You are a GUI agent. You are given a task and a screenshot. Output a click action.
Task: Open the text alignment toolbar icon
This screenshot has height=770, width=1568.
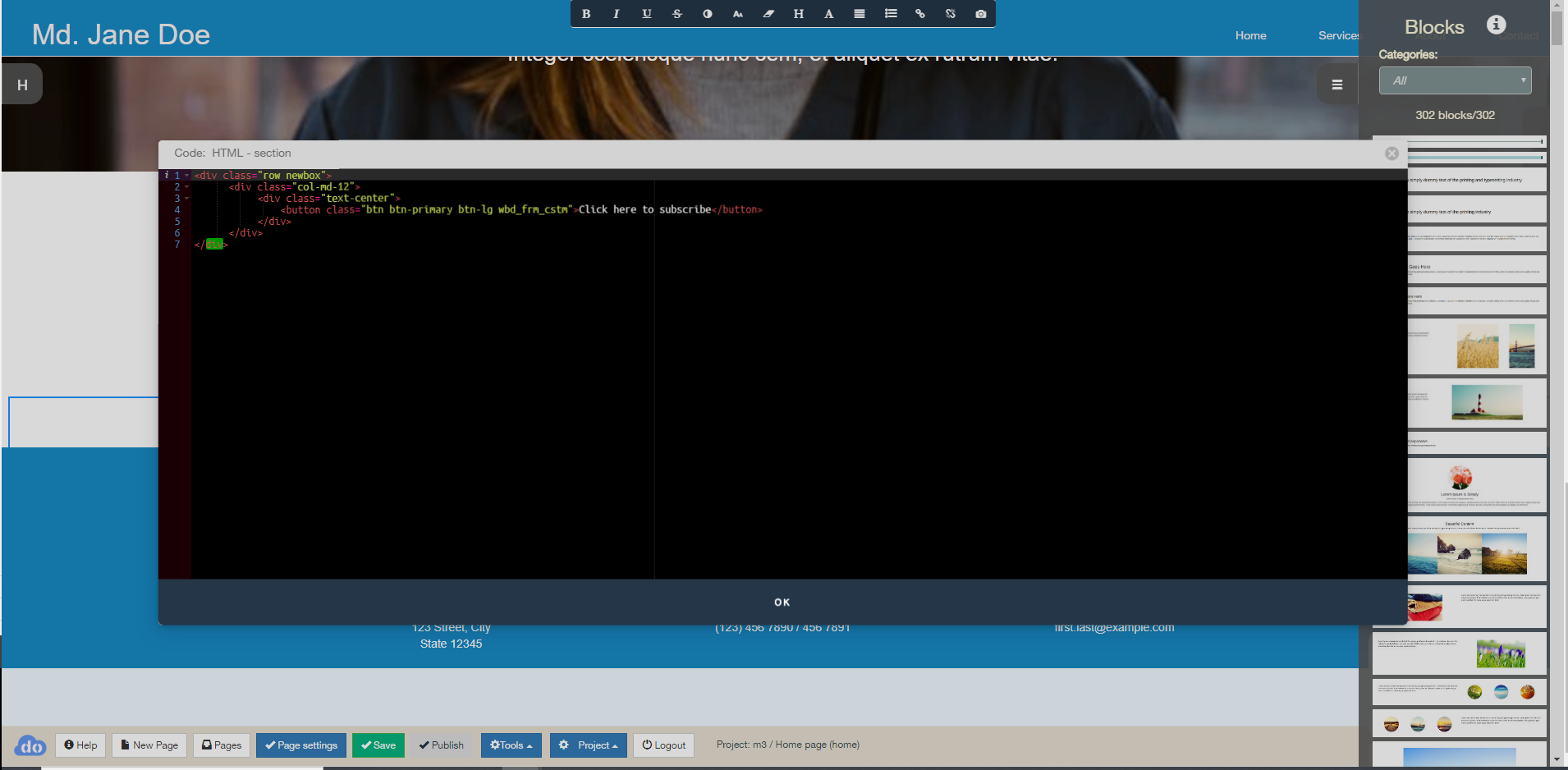860,14
